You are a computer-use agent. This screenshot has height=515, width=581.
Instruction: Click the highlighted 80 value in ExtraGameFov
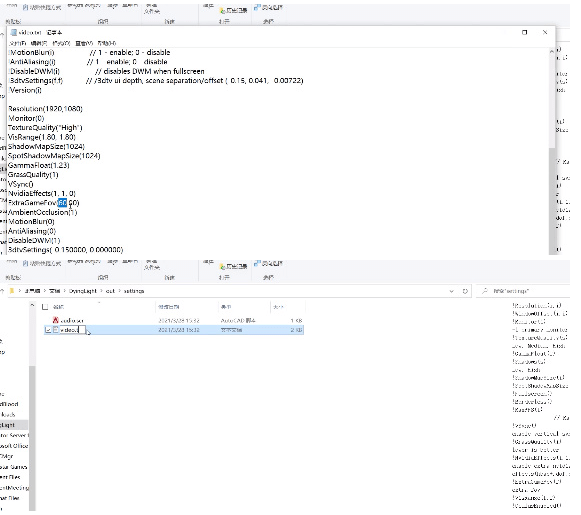(x=62, y=203)
